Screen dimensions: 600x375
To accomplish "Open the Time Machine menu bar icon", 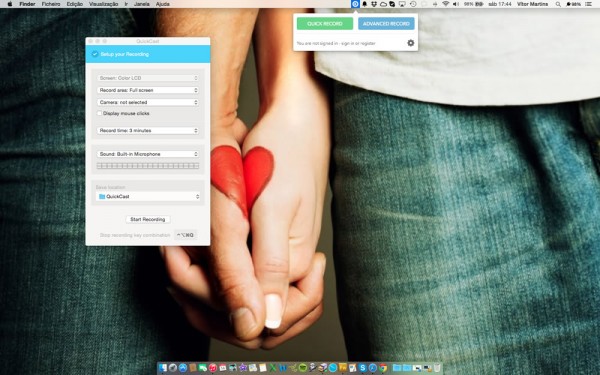I will click(x=413, y=4).
